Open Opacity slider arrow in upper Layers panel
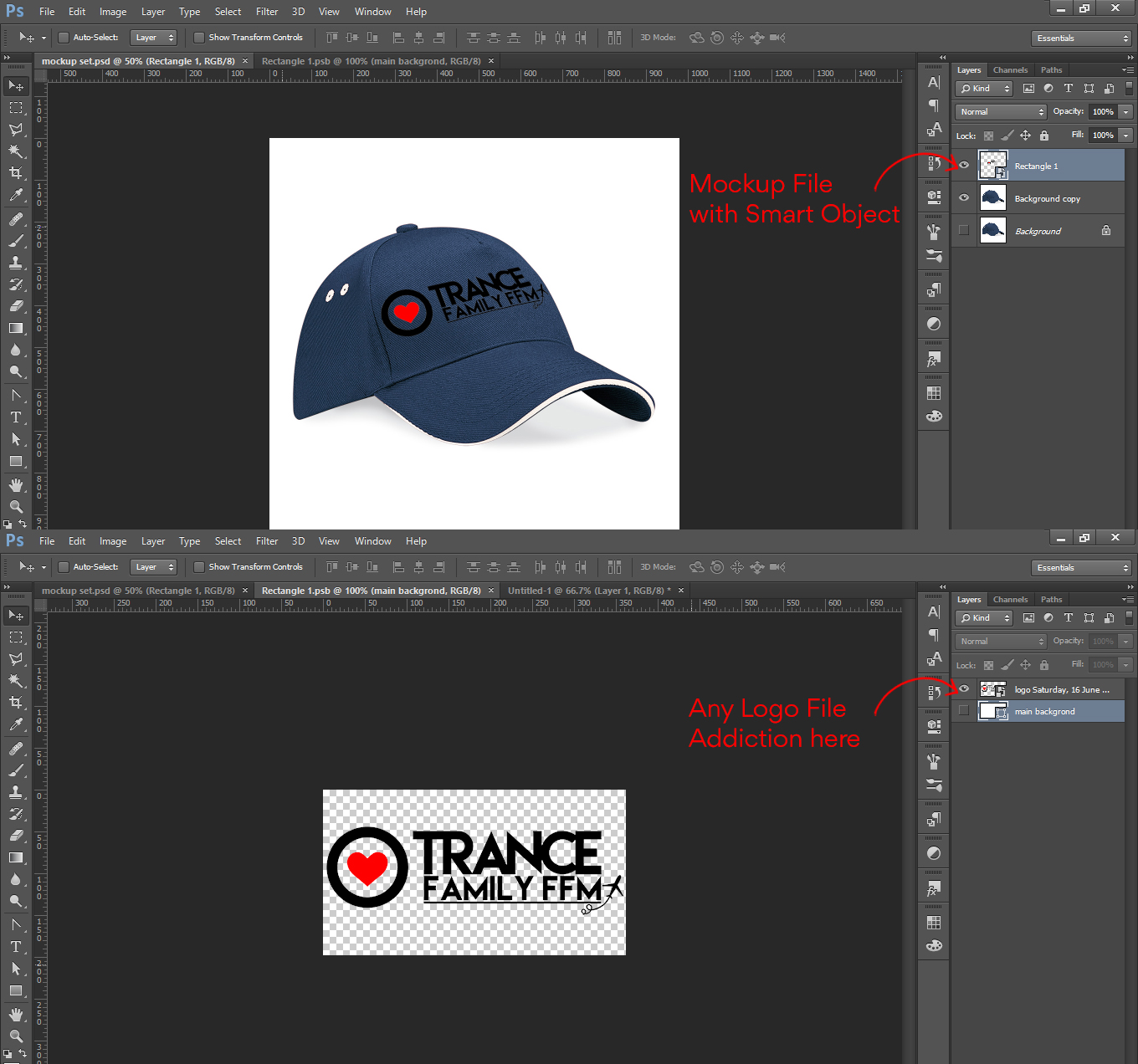1138x1064 pixels. 1126,112
